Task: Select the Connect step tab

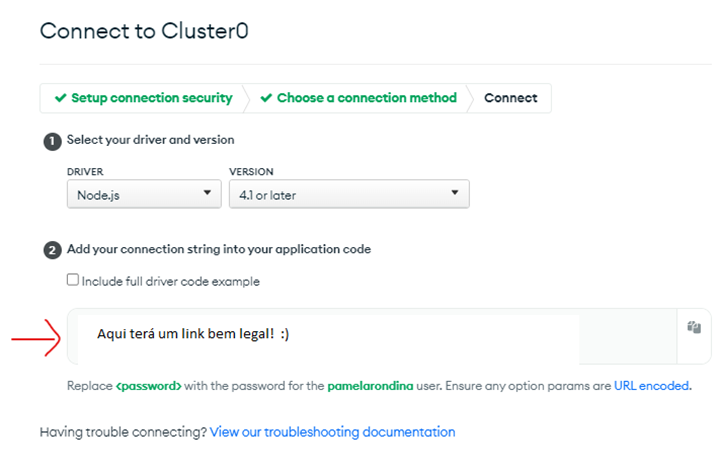Action: (511, 98)
